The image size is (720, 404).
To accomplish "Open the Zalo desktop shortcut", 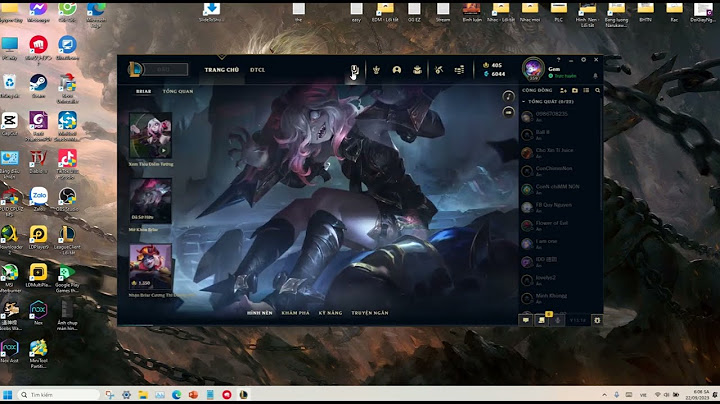I will (39, 199).
